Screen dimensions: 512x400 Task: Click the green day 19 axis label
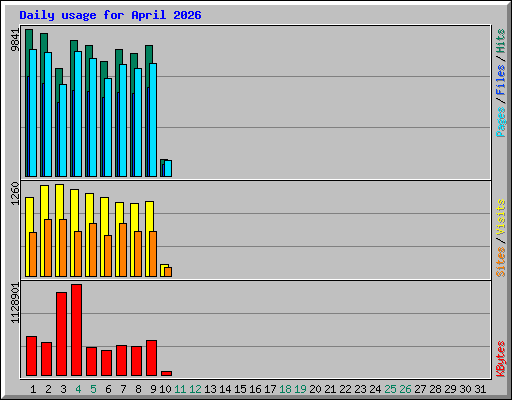click(300, 389)
